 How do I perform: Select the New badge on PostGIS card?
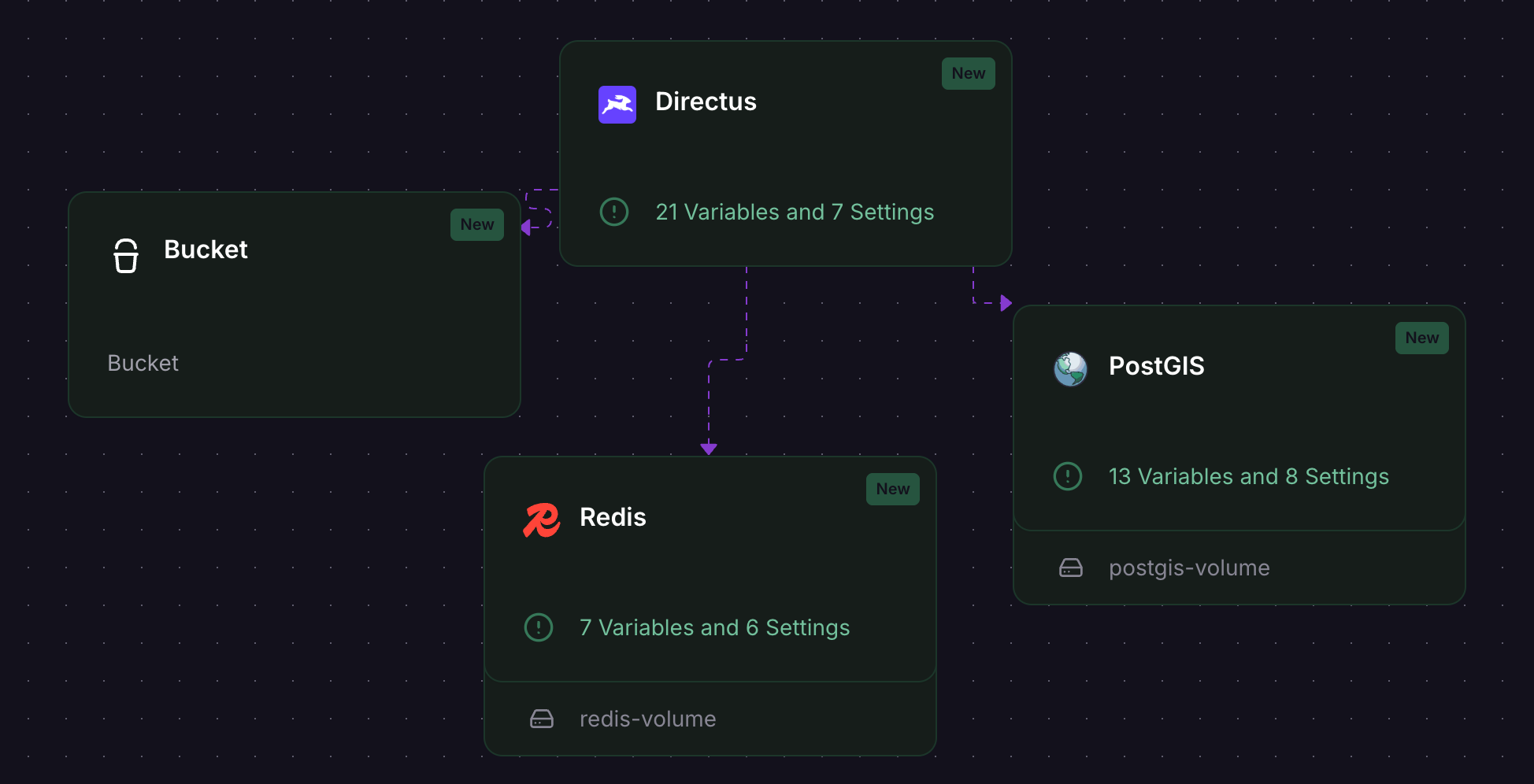(1422, 338)
